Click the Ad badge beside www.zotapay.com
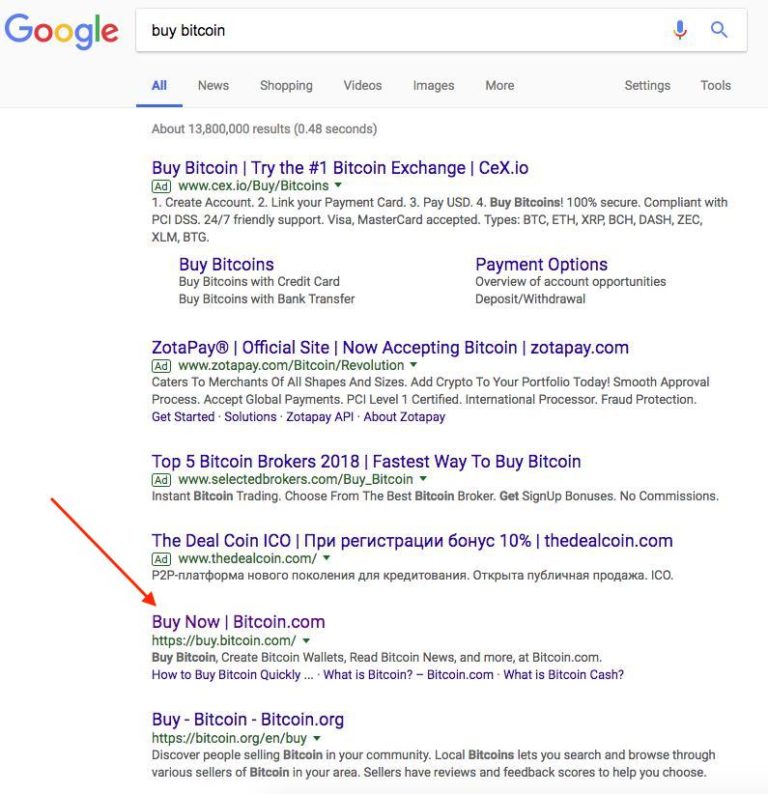The height and width of the screenshot is (794, 768). pyautogui.click(x=161, y=366)
